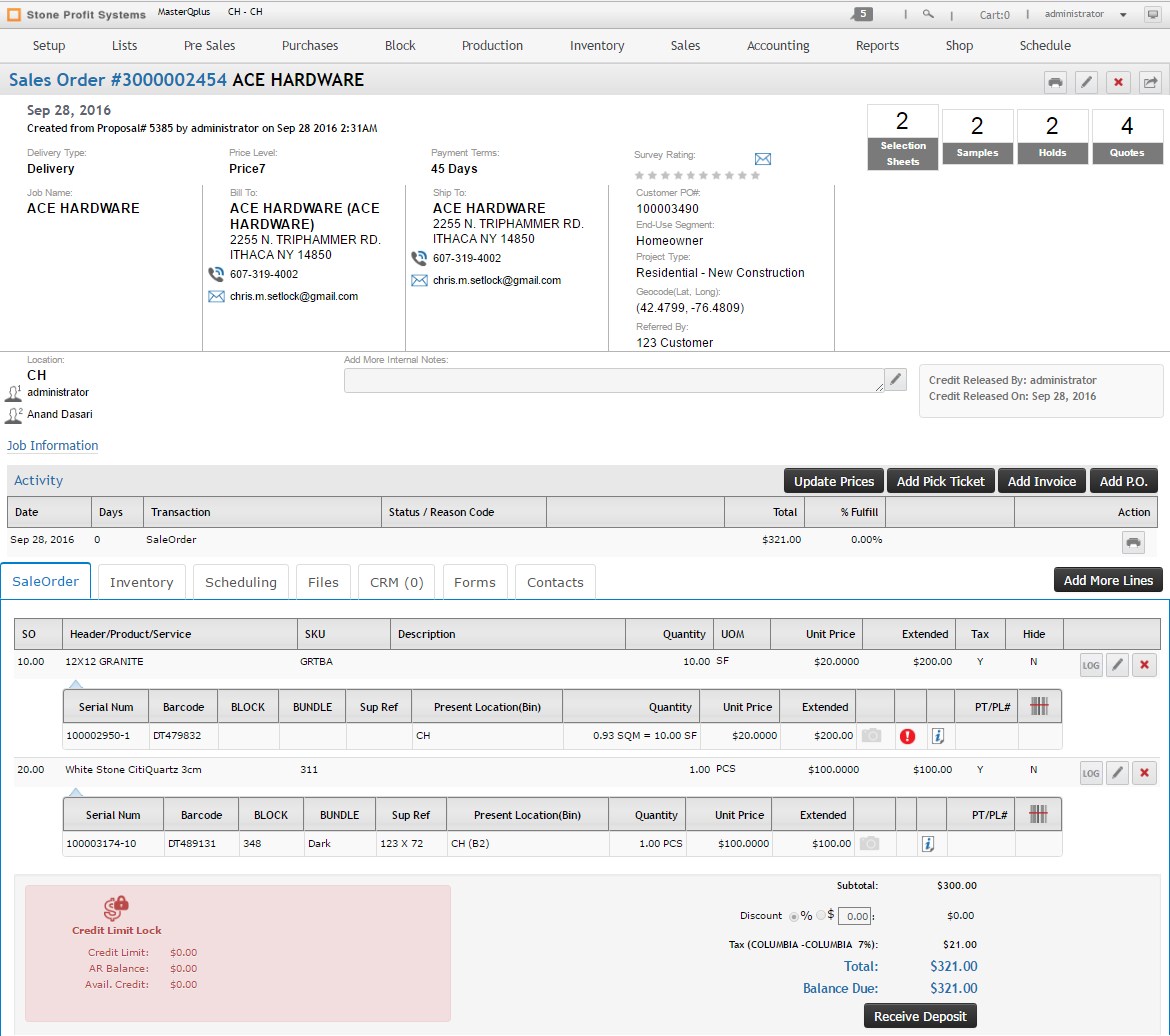Click the chat icon in top right corner
This screenshot has width=1170, height=1036.
[x=1153, y=14]
